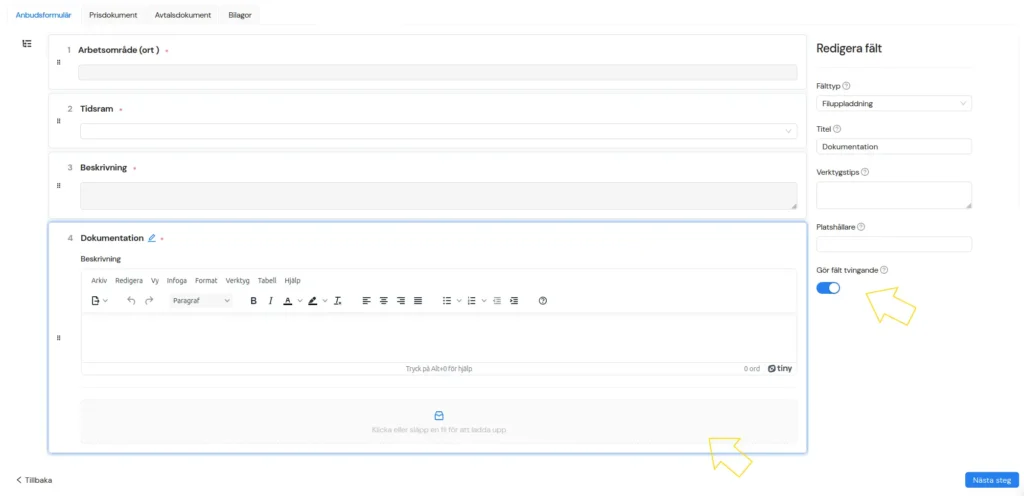
Task: Disable the 'Gör fält tvingande' switch
Action: (x=828, y=288)
